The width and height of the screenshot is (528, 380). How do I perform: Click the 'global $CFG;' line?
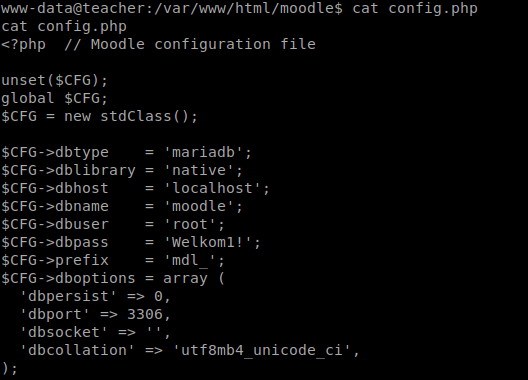54,98
